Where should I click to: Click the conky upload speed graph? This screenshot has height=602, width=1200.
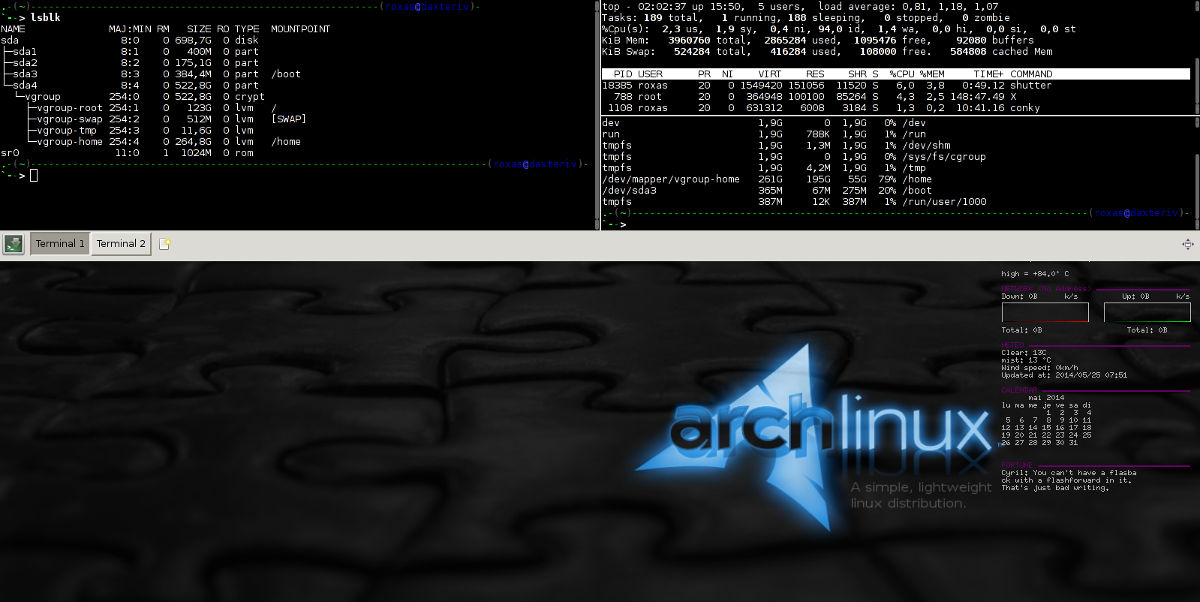(x=1147, y=312)
